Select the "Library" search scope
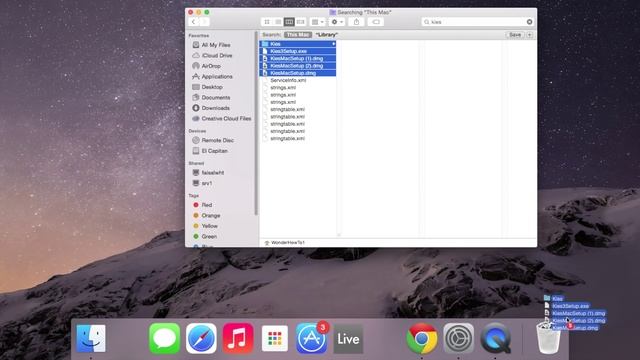Screen dimensions: 640x360 coord(327,35)
